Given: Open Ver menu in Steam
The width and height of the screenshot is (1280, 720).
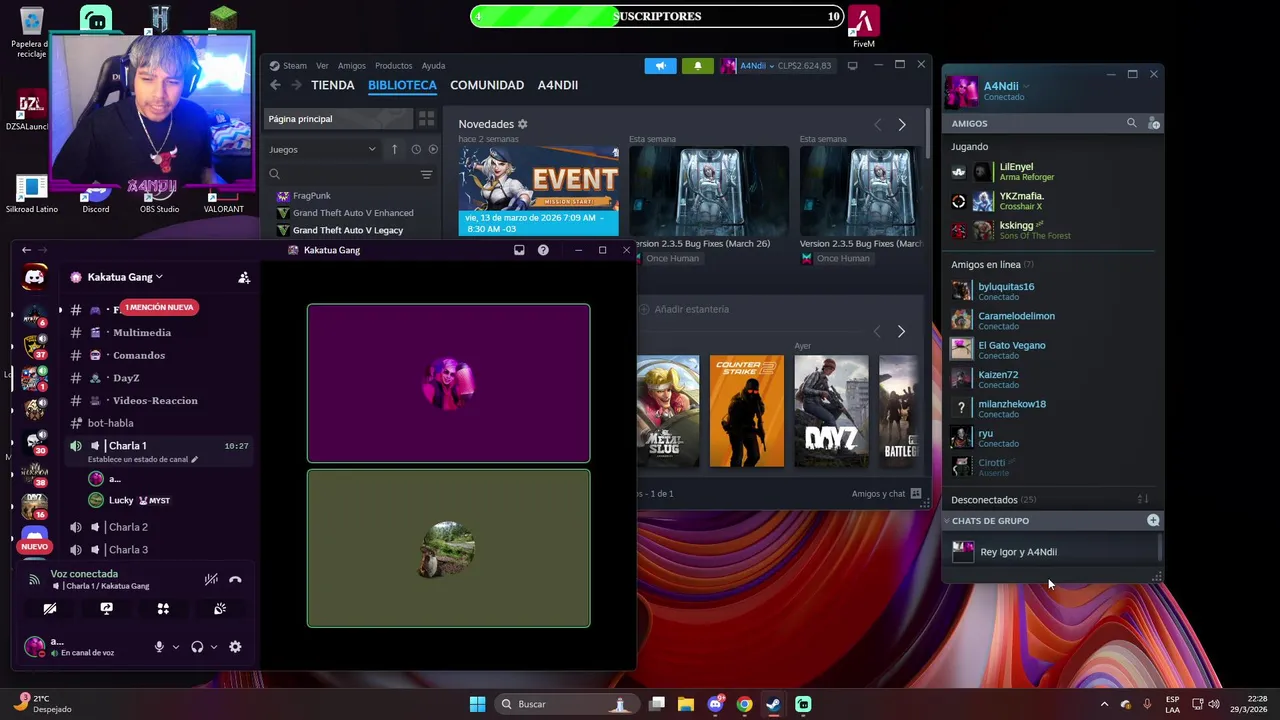Looking at the screenshot, I should point(322,66).
